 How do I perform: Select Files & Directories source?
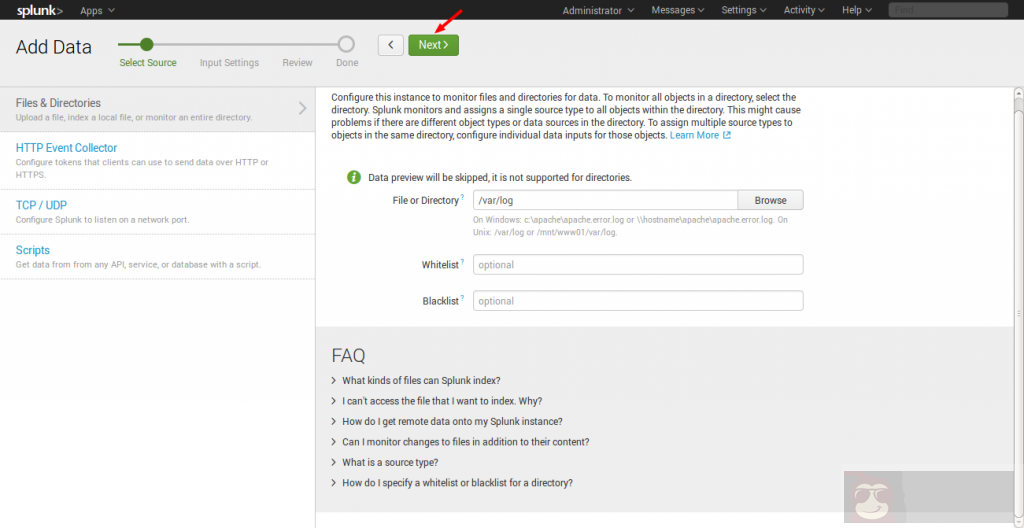(157, 109)
